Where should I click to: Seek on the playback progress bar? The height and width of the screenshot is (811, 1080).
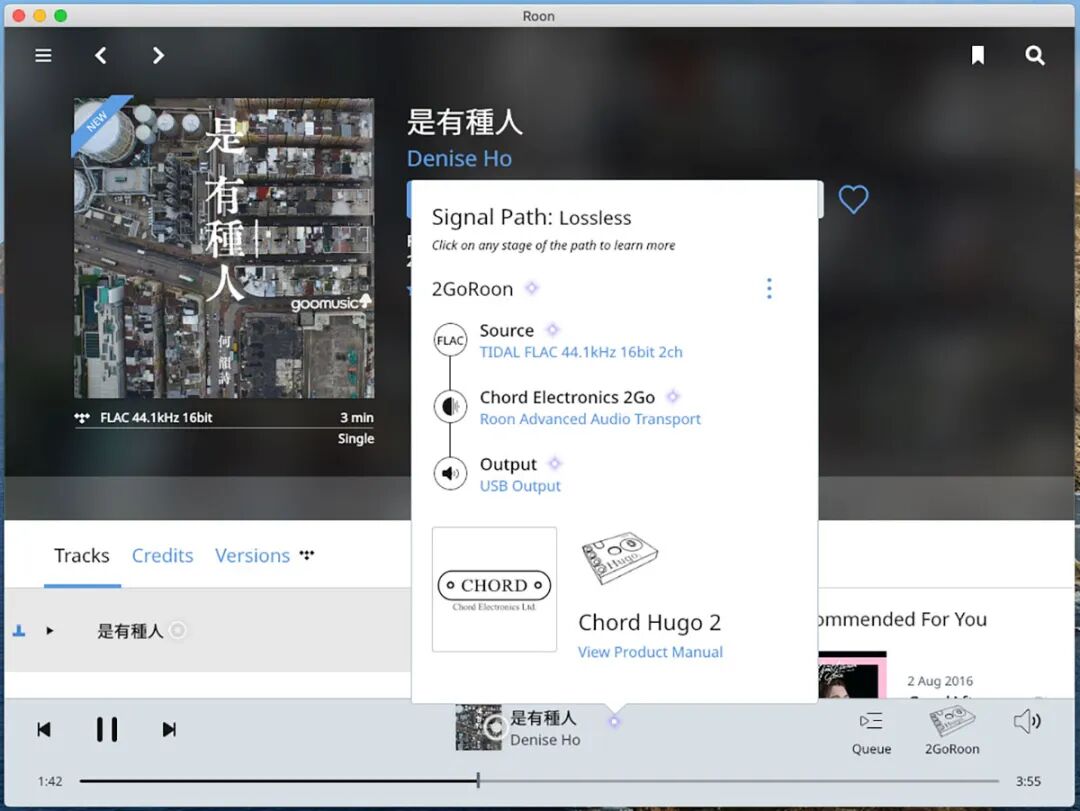[x=539, y=781]
